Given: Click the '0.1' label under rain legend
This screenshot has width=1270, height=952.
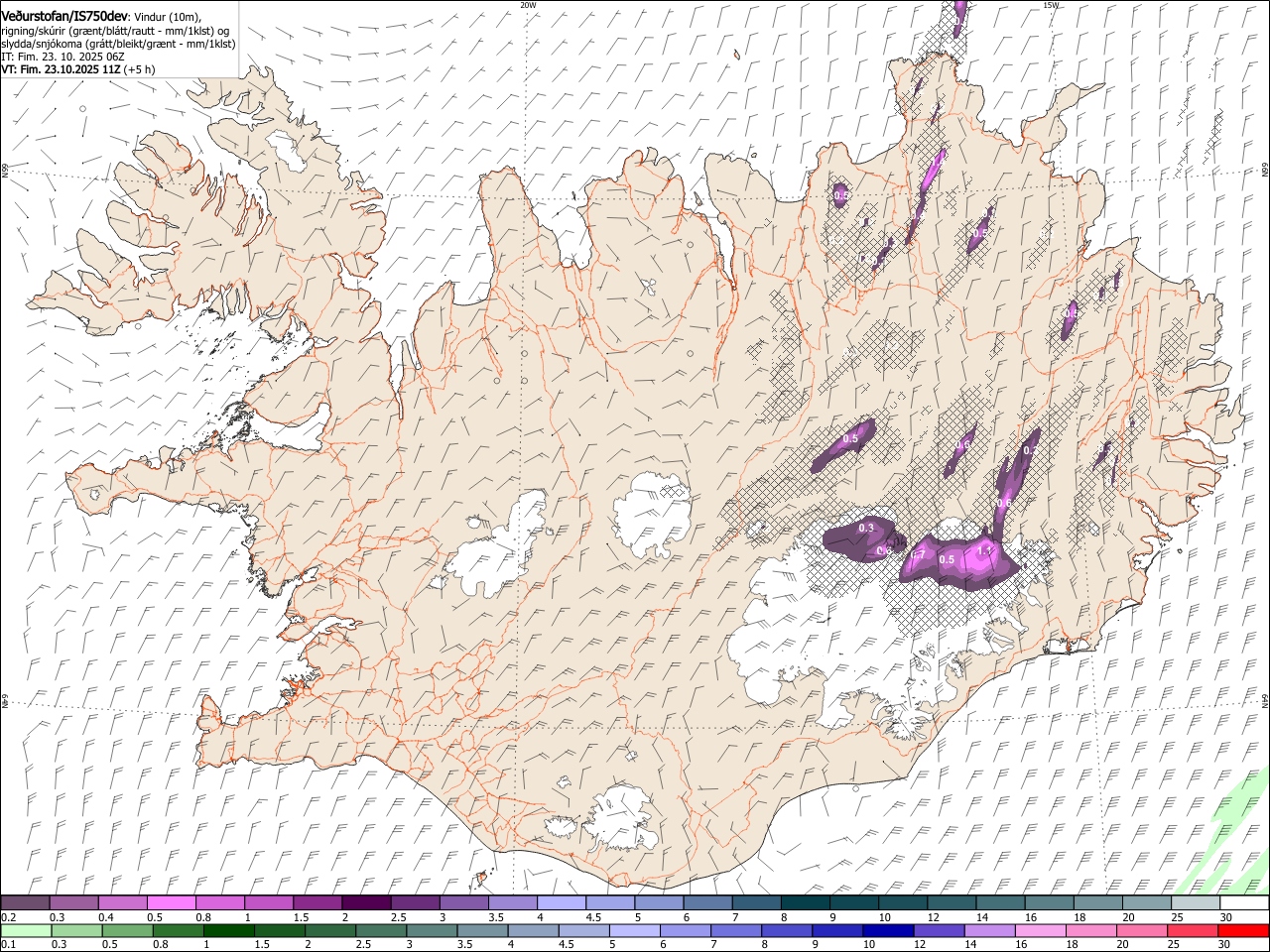Looking at the screenshot, I should pyautogui.click(x=8, y=944).
